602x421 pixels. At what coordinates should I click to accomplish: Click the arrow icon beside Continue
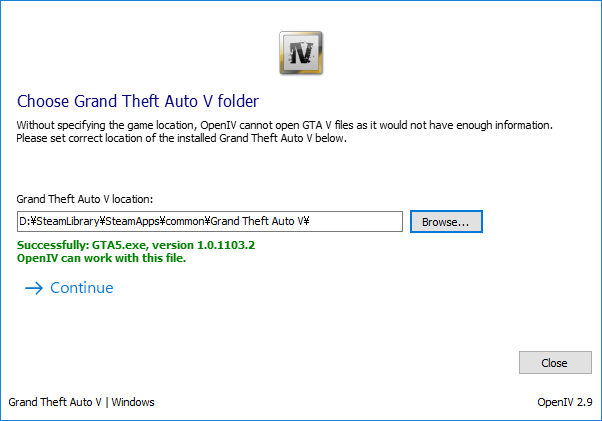(x=34, y=288)
